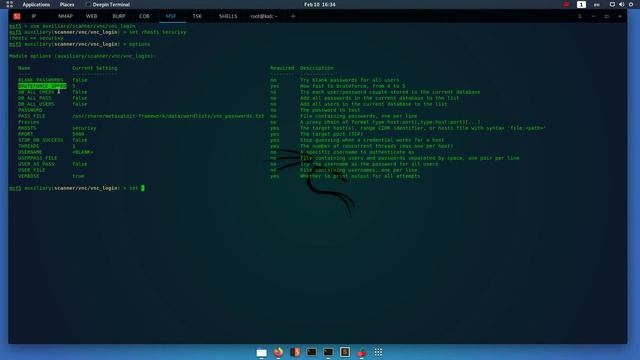Click the highlighted BRUTEFORCE_SPEED option name

pos(42,86)
